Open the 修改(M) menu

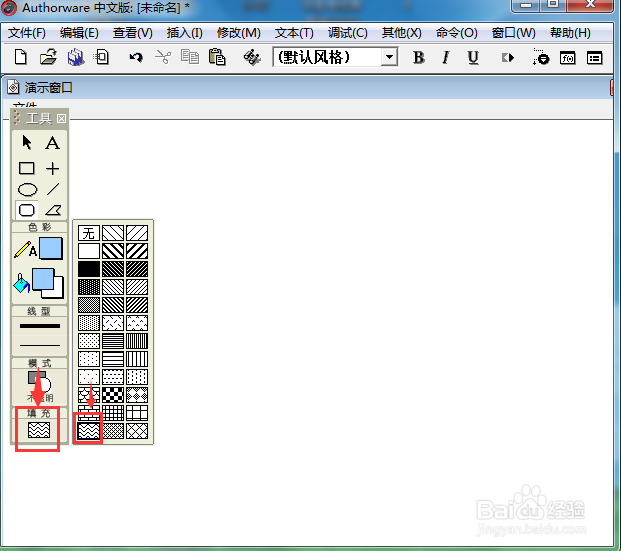pyautogui.click(x=238, y=33)
